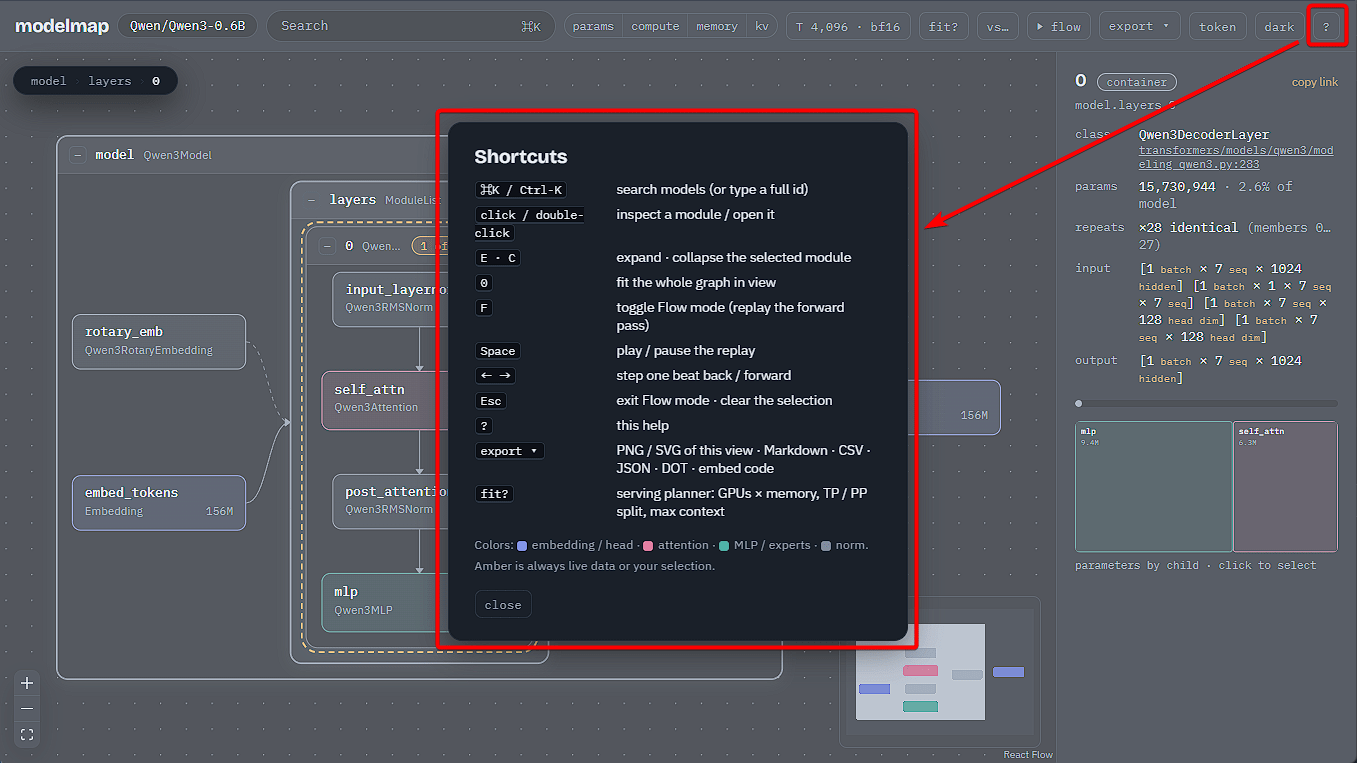Adjust the depth slider in side panel
1357x763 pixels.
1207,404
